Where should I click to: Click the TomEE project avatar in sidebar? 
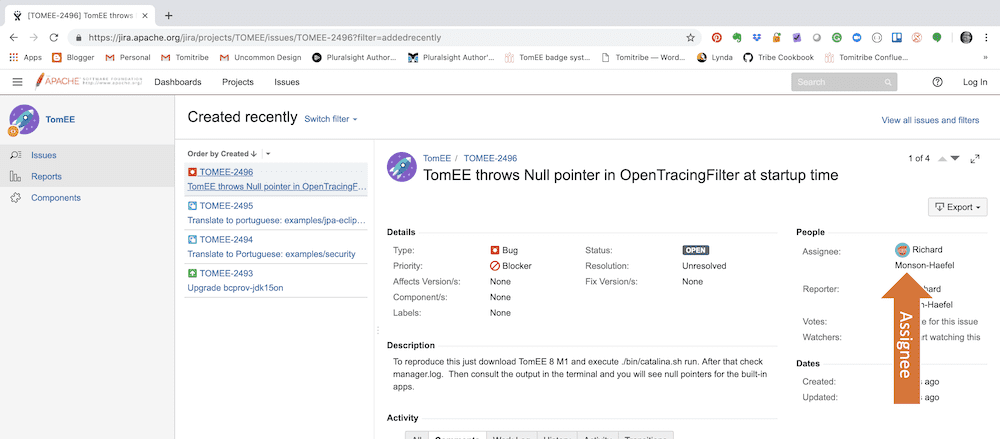[24, 120]
